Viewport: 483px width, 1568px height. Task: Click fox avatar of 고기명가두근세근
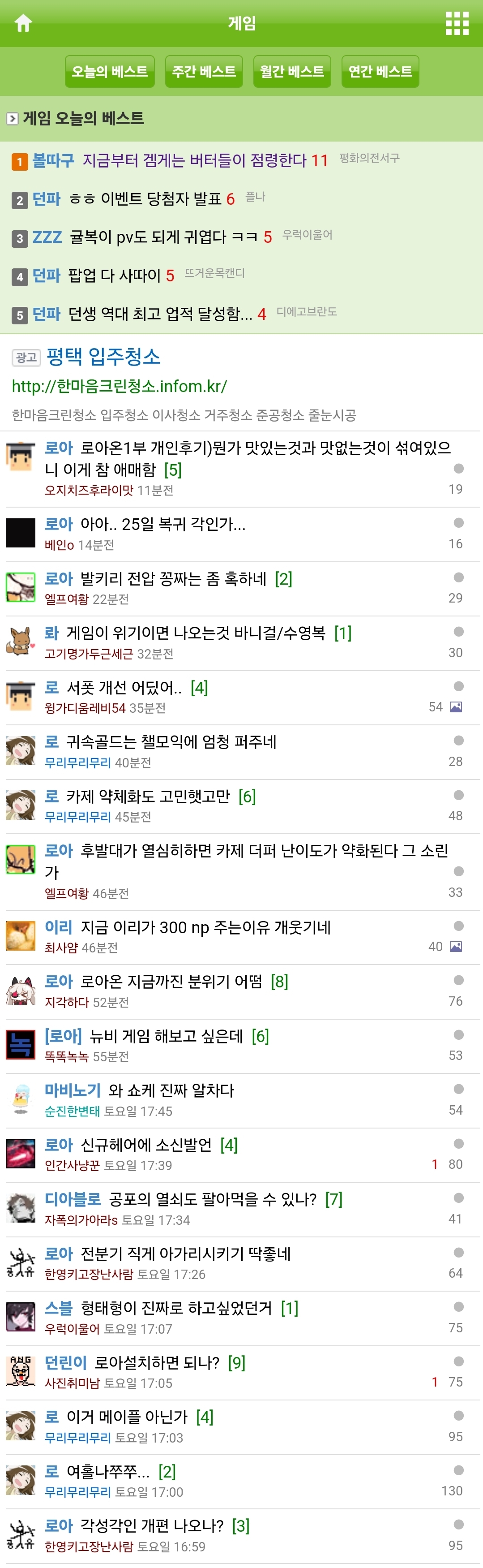(21, 642)
